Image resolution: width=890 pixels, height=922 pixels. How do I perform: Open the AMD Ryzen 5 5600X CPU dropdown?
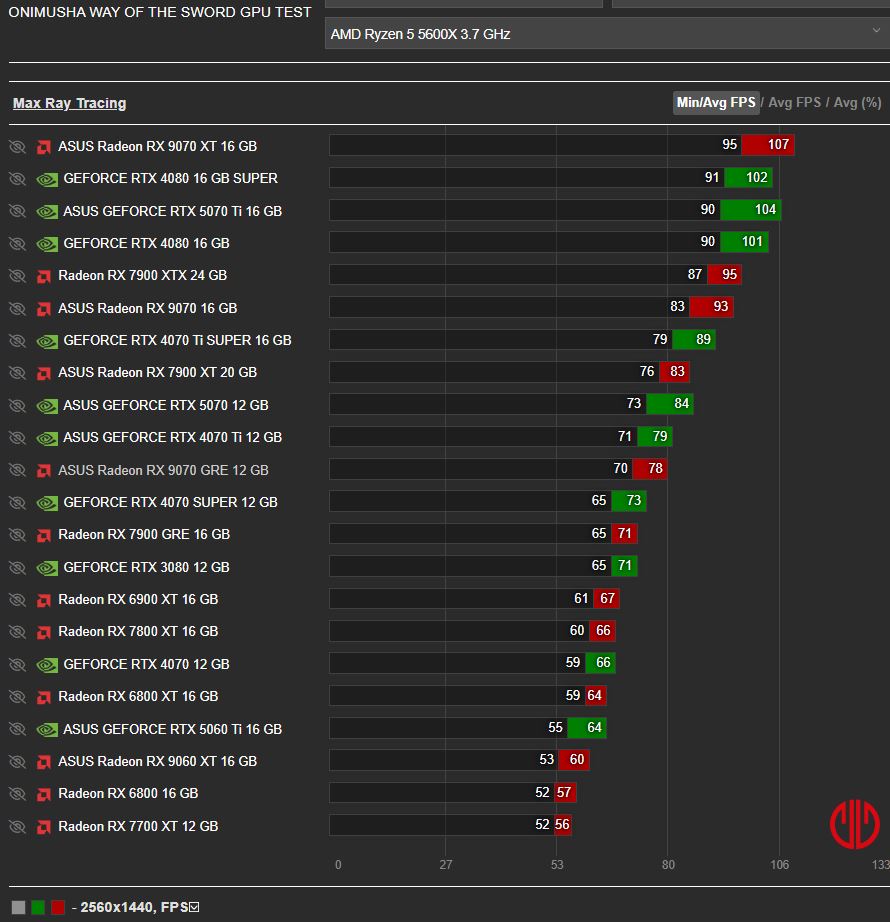click(607, 34)
